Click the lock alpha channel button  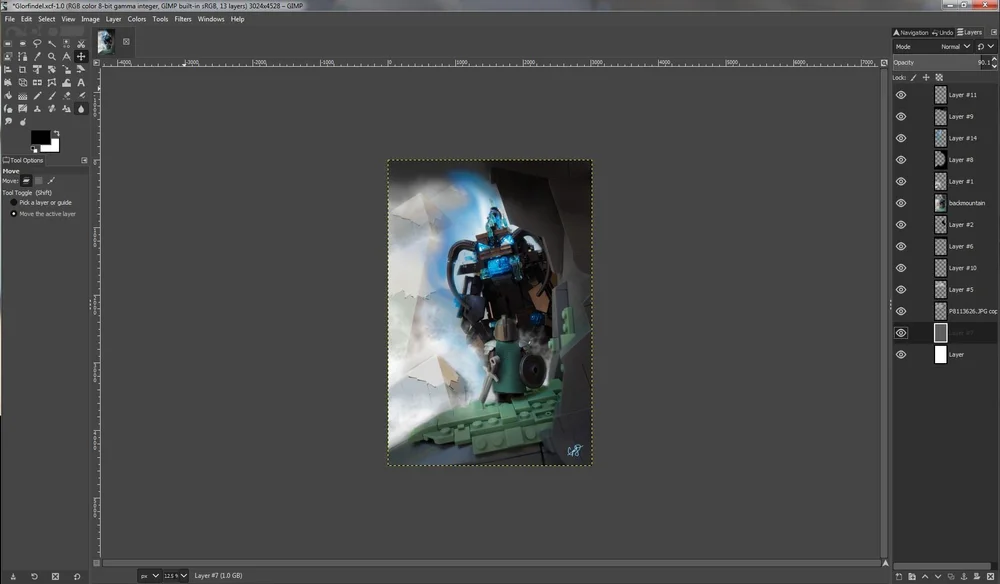pyautogui.click(x=939, y=77)
